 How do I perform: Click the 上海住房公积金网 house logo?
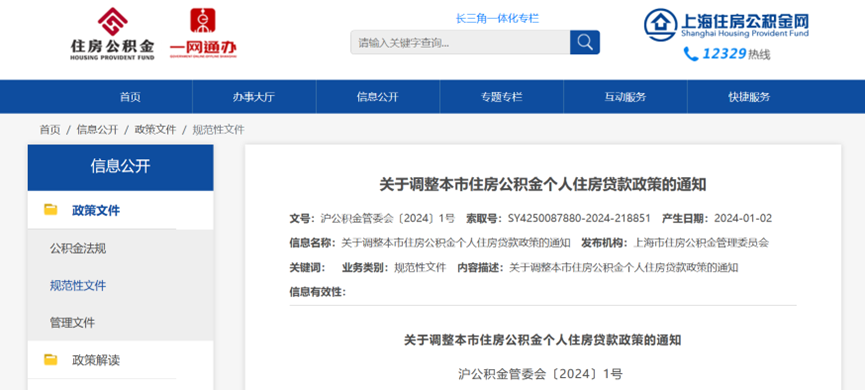pyautogui.click(x=661, y=25)
